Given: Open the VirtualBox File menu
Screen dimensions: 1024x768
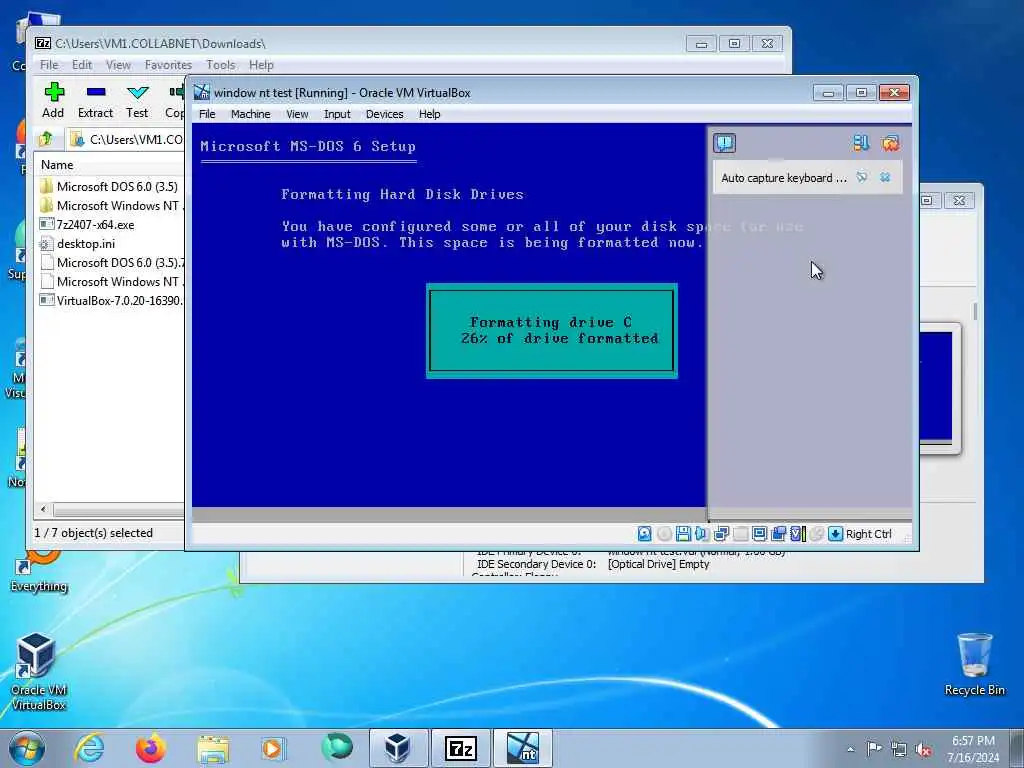Looking at the screenshot, I should click(207, 114).
